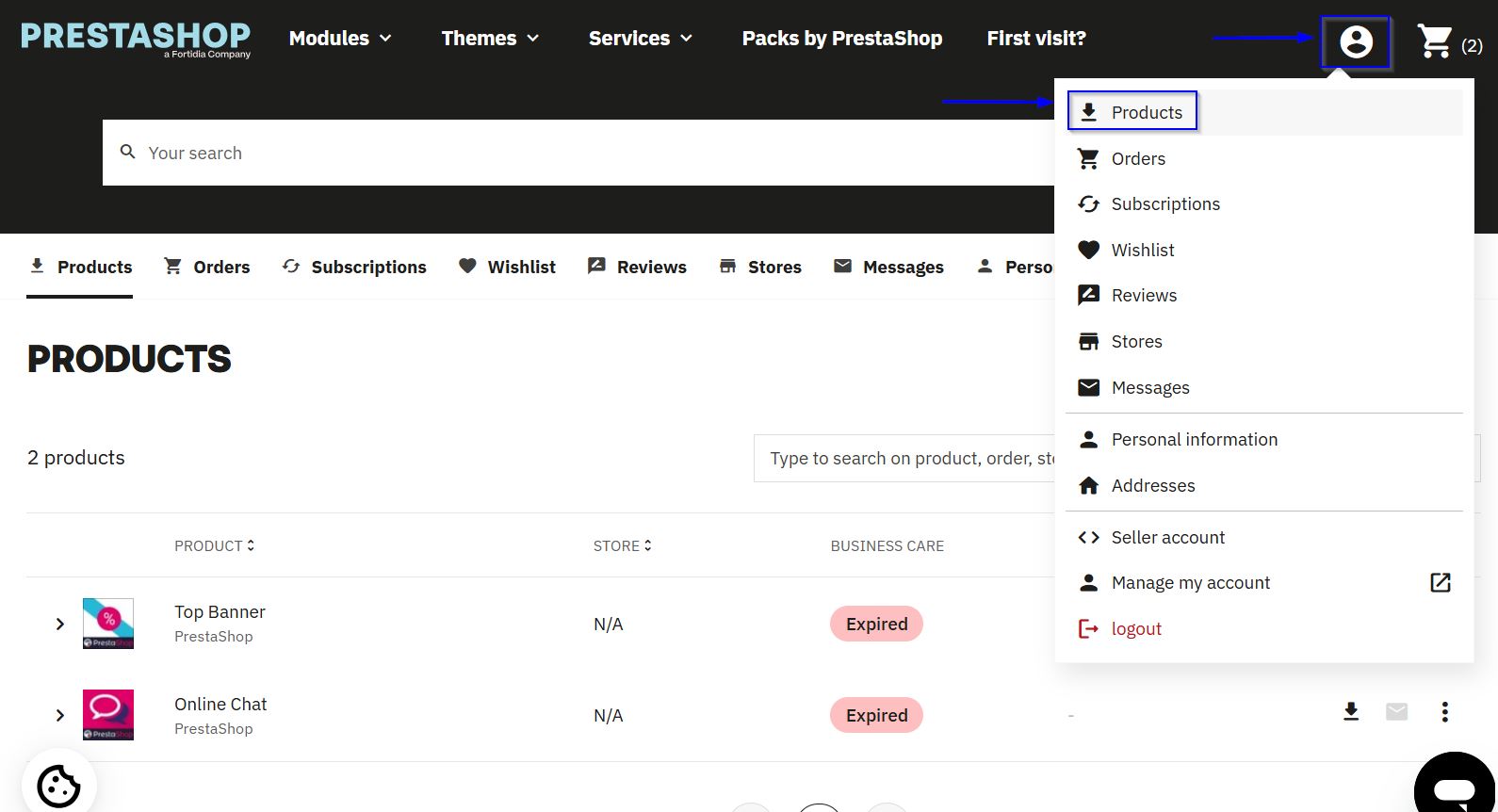The image size is (1498, 812).
Task: Choose Seller account from account menu
Action: click(1167, 538)
